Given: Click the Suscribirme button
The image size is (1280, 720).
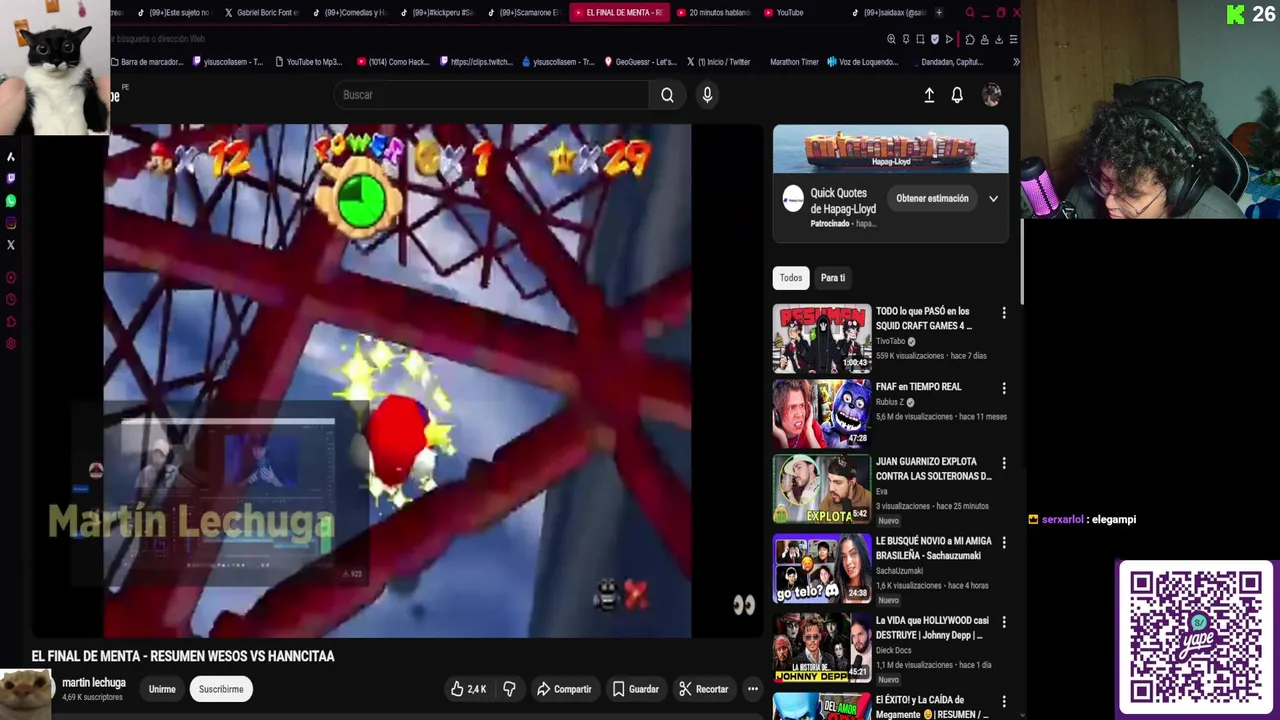Looking at the screenshot, I should tap(221, 689).
